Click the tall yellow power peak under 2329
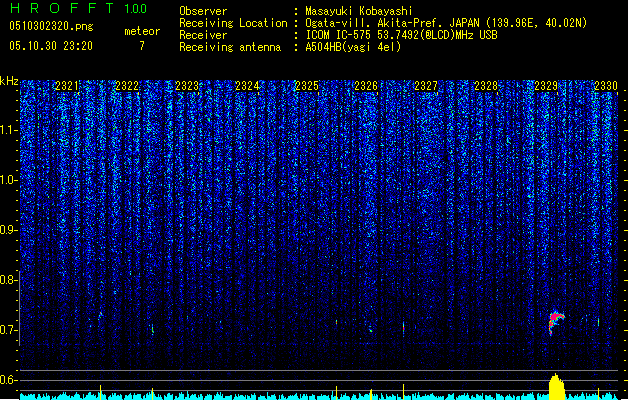 pos(556,387)
